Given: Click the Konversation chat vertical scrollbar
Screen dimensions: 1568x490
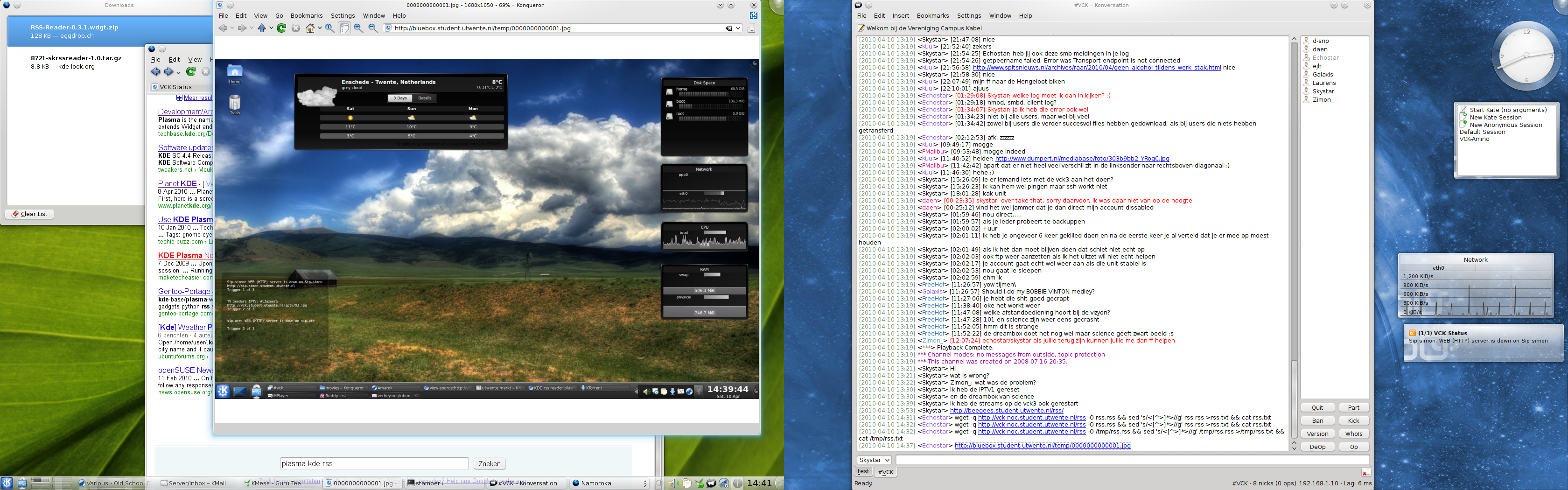Looking at the screenshot, I should coord(1294,244).
